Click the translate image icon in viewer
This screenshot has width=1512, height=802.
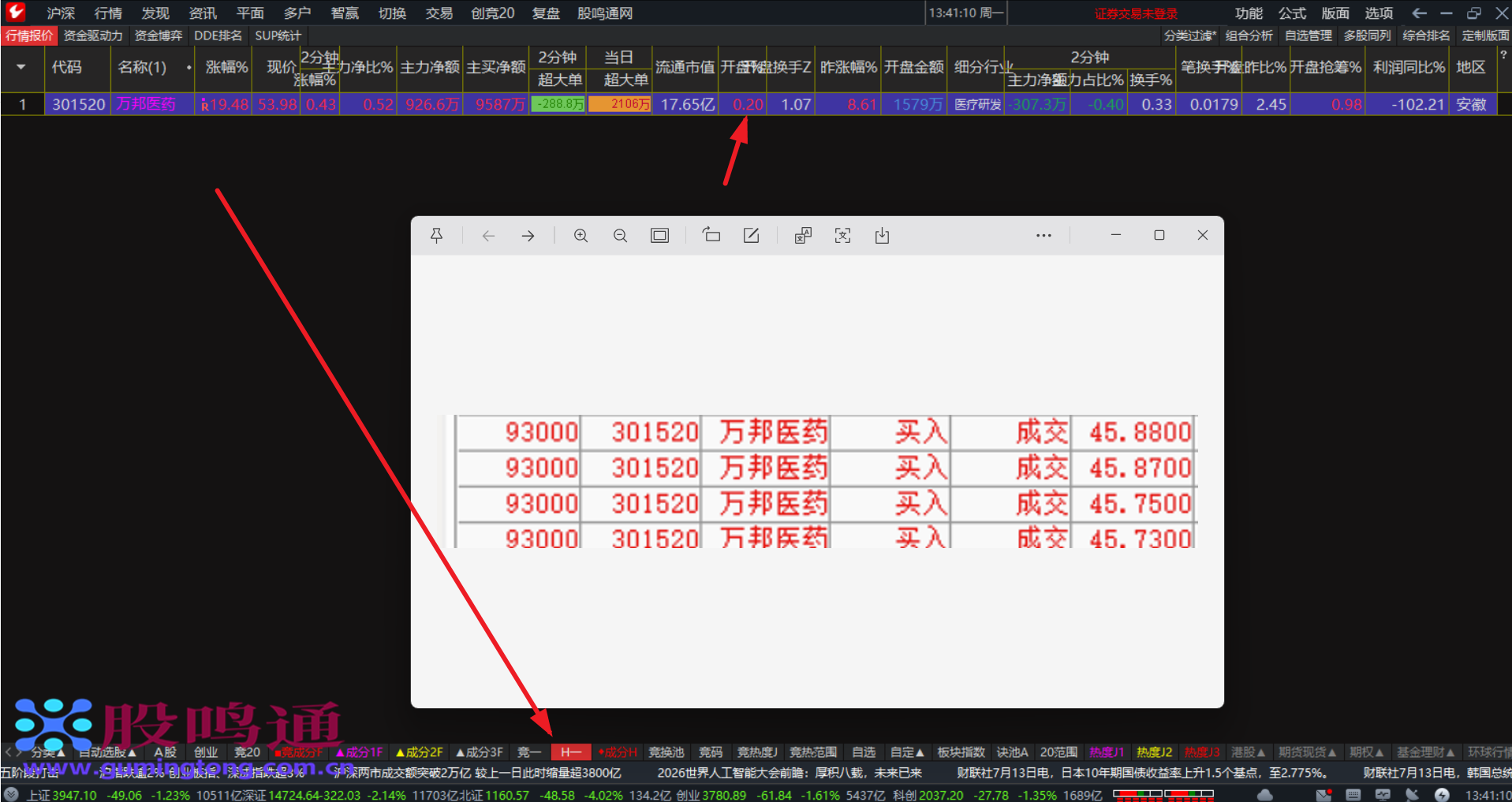pyautogui.click(x=803, y=236)
